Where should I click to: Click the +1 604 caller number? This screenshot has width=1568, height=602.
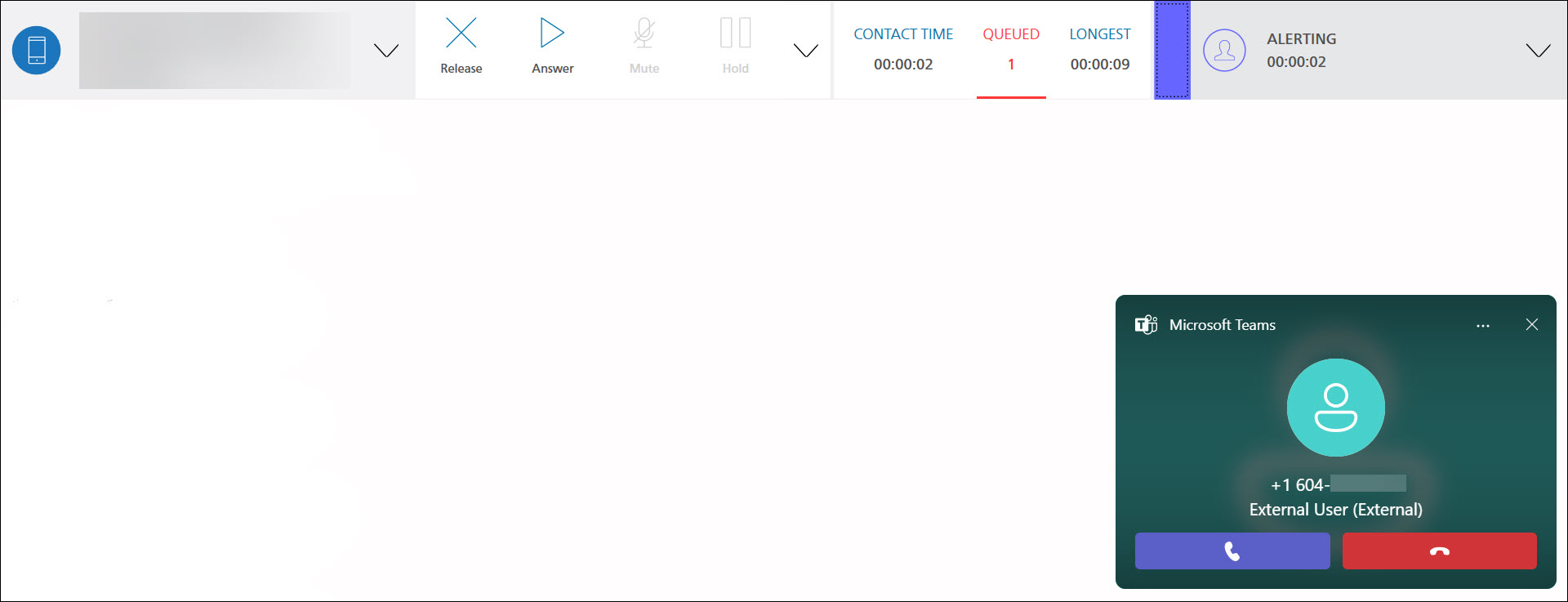click(x=1338, y=484)
